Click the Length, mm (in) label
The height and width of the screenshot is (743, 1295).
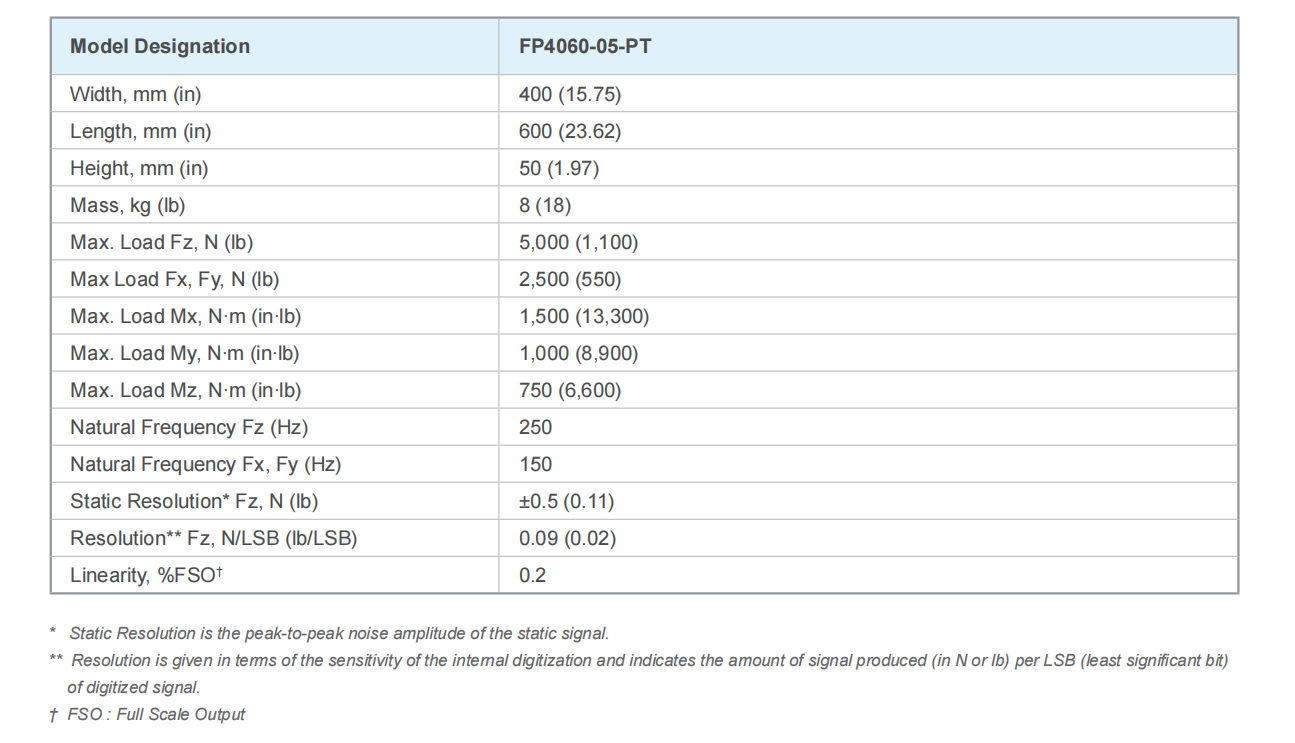(x=141, y=131)
